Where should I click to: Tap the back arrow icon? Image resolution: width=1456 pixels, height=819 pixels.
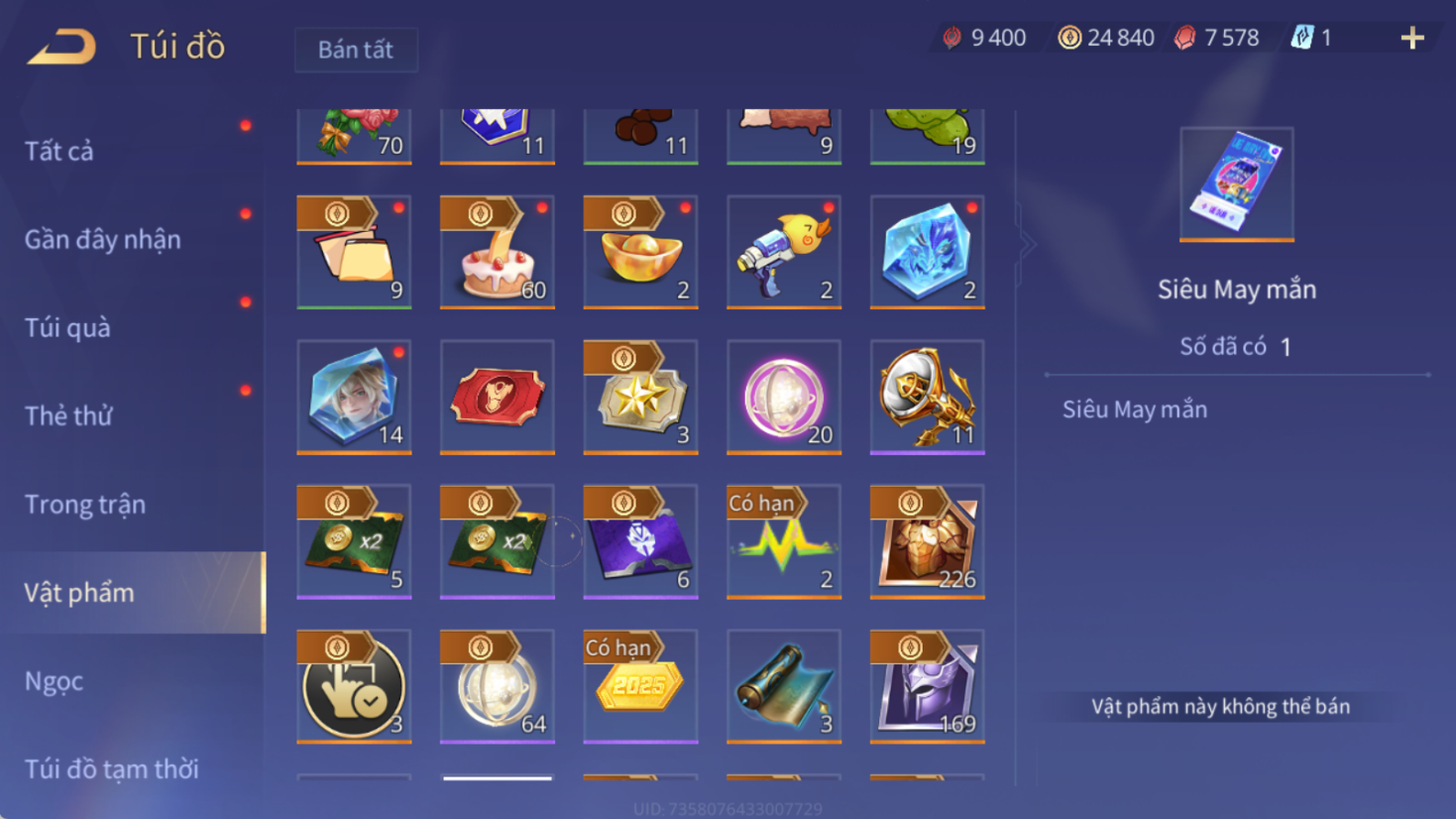pos(61,47)
